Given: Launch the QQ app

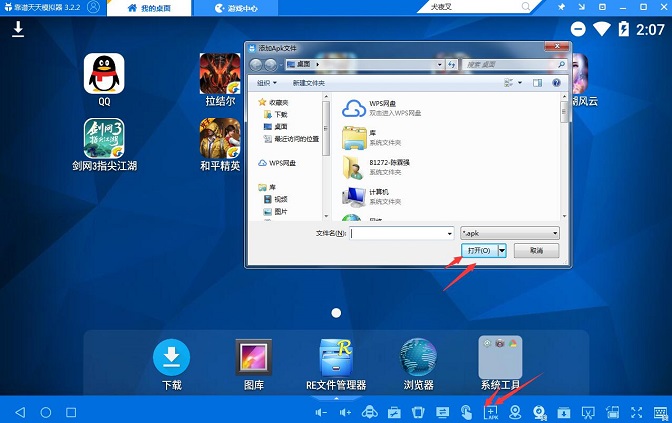Looking at the screenshot, I should coord(104,80).
